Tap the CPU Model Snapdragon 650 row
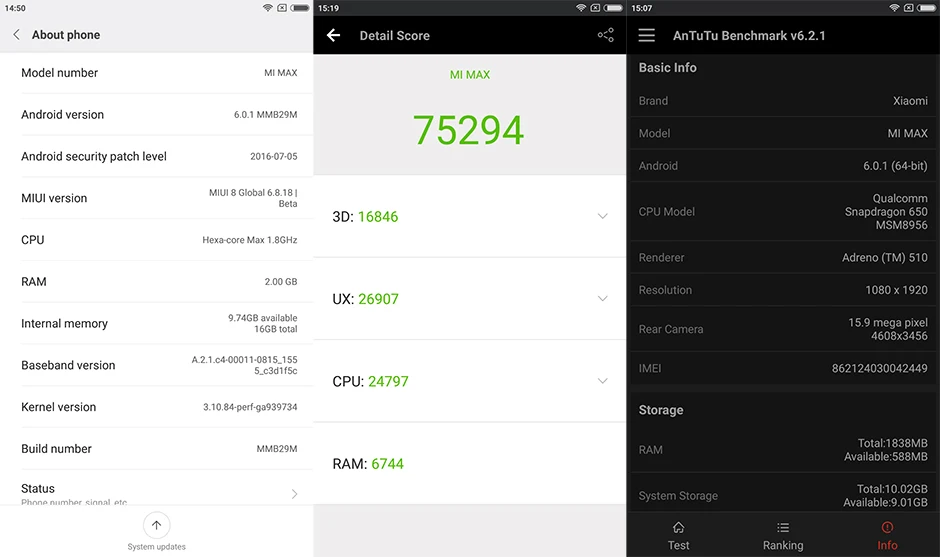Viewport: 940px width, 557px height. click(783, 212)
